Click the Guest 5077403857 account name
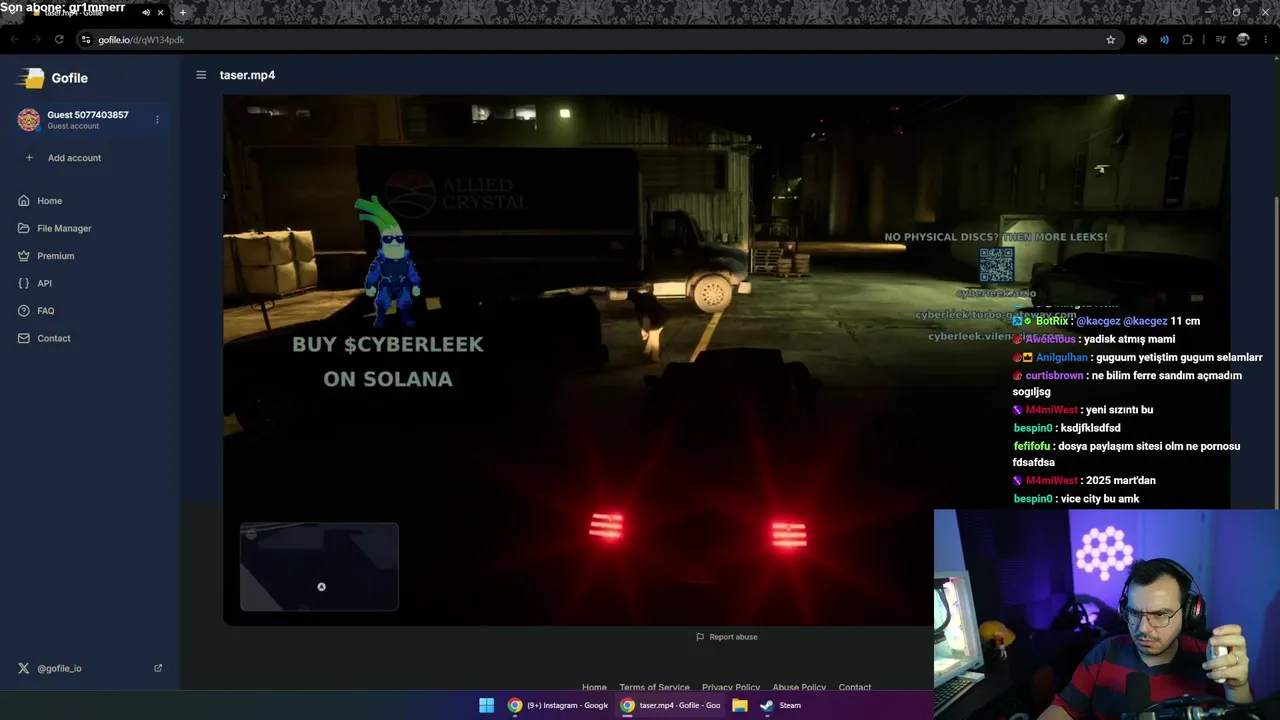Viewport: 1280px width, 720px height. [x=88, y=115]
